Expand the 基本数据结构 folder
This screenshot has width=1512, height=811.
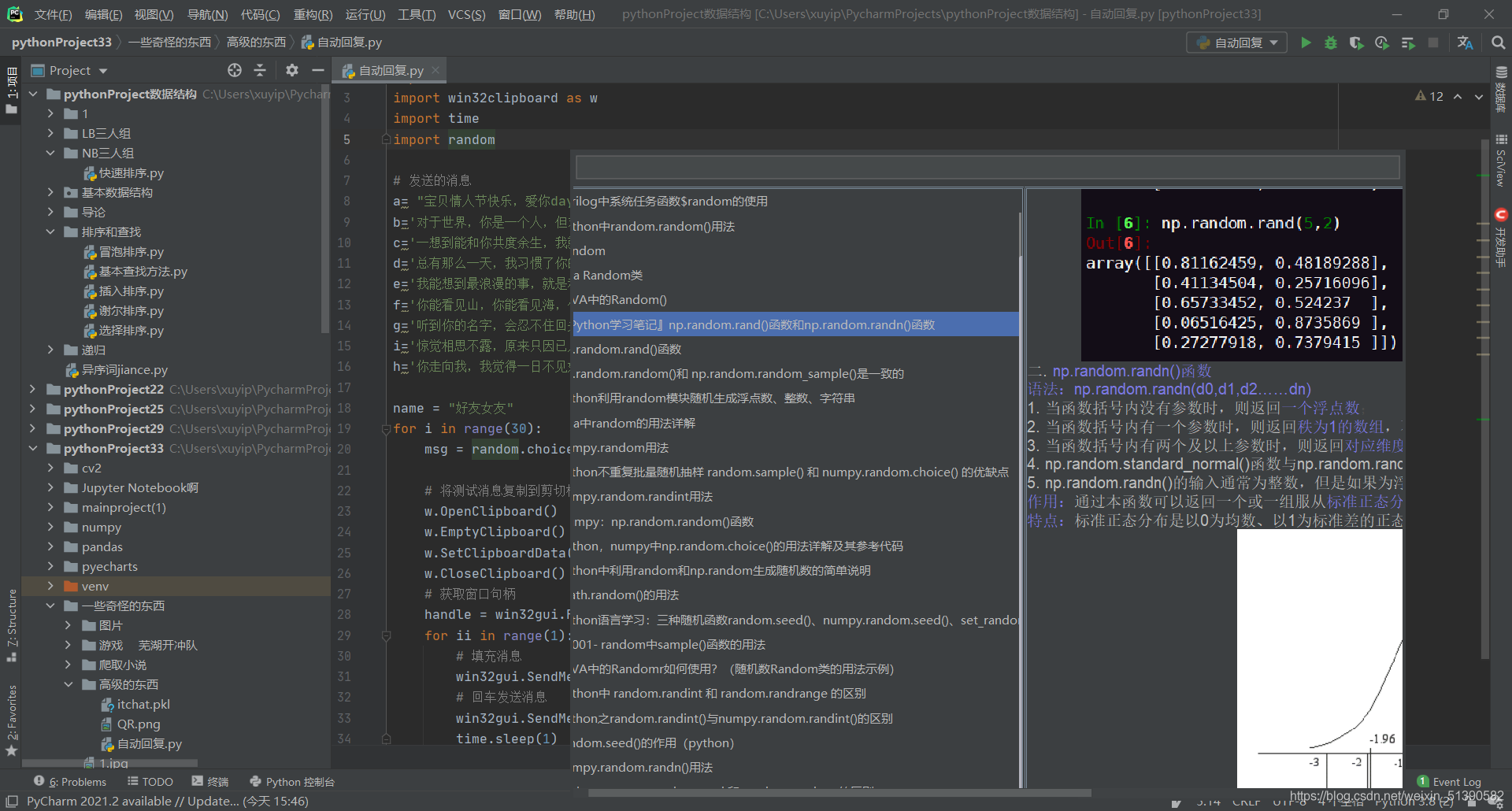pos(50,192)
